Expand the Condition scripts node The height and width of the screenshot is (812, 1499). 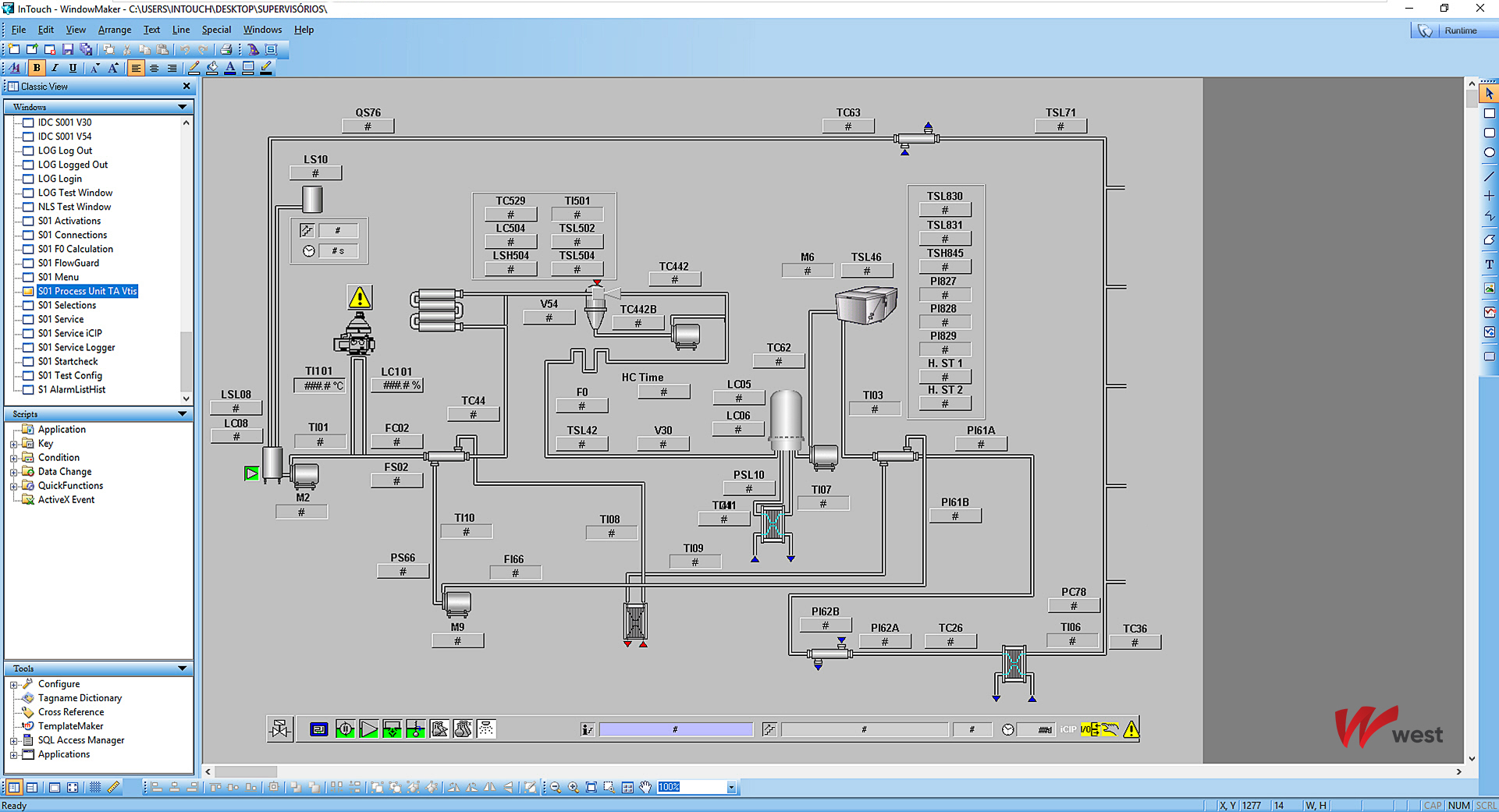[13, 458]
